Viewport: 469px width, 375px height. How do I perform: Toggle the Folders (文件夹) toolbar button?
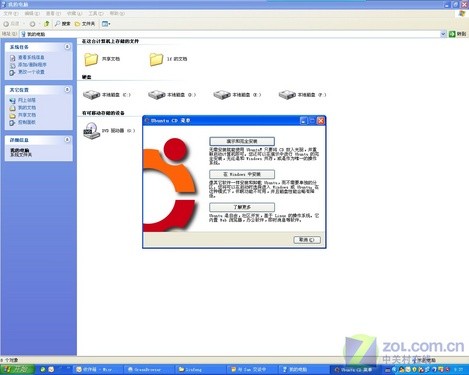(x=85, y=24)
